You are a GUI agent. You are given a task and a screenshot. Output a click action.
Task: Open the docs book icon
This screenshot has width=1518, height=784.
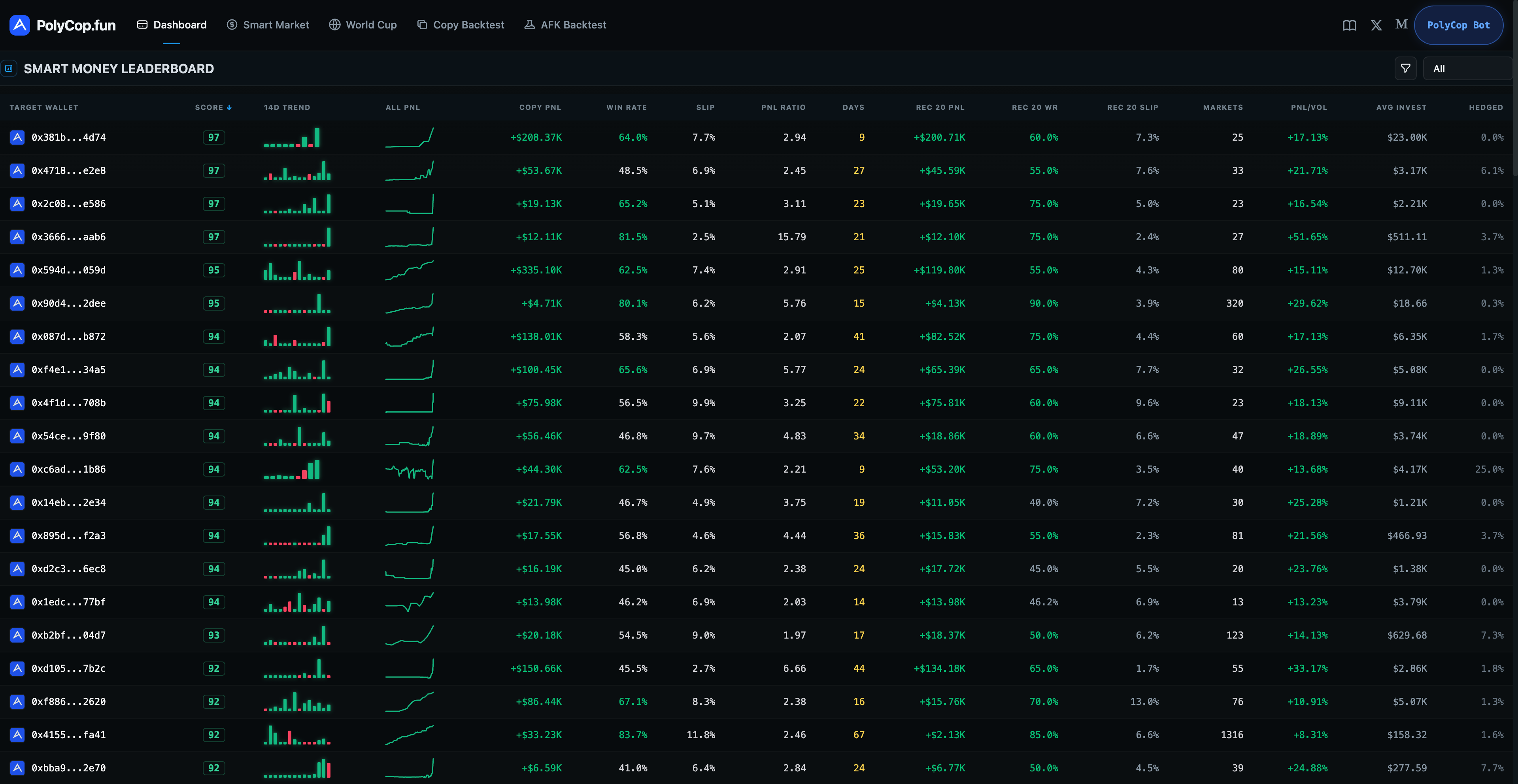click(1349, 25)
